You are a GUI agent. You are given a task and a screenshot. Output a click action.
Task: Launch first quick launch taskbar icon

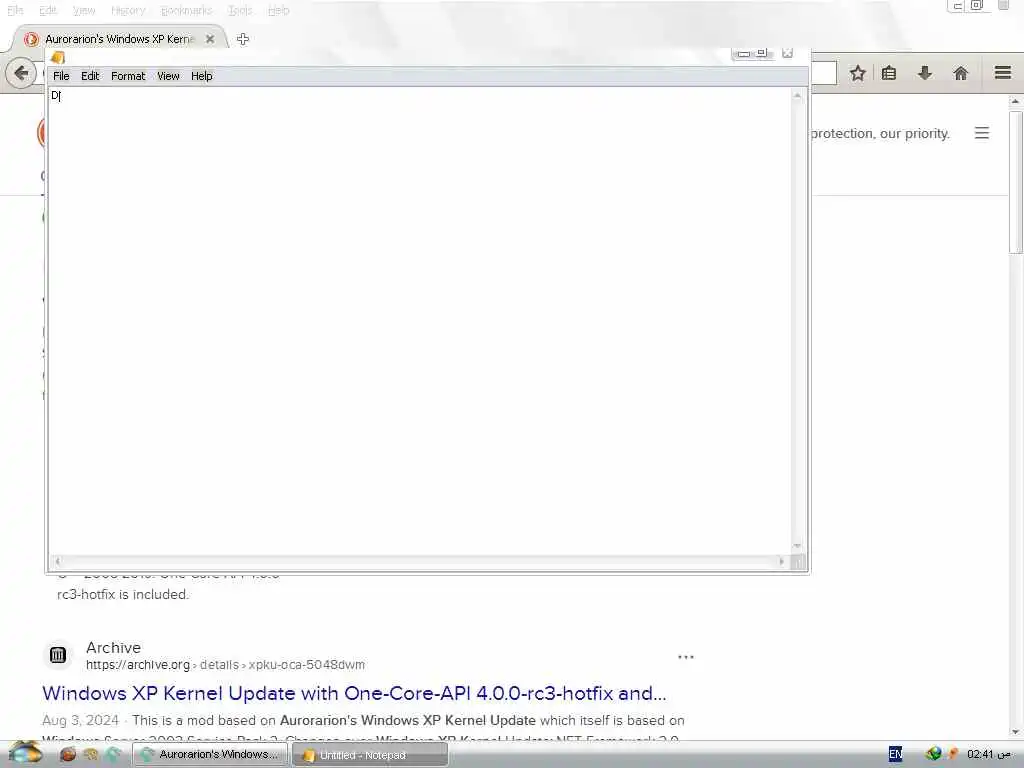(68, 754)
